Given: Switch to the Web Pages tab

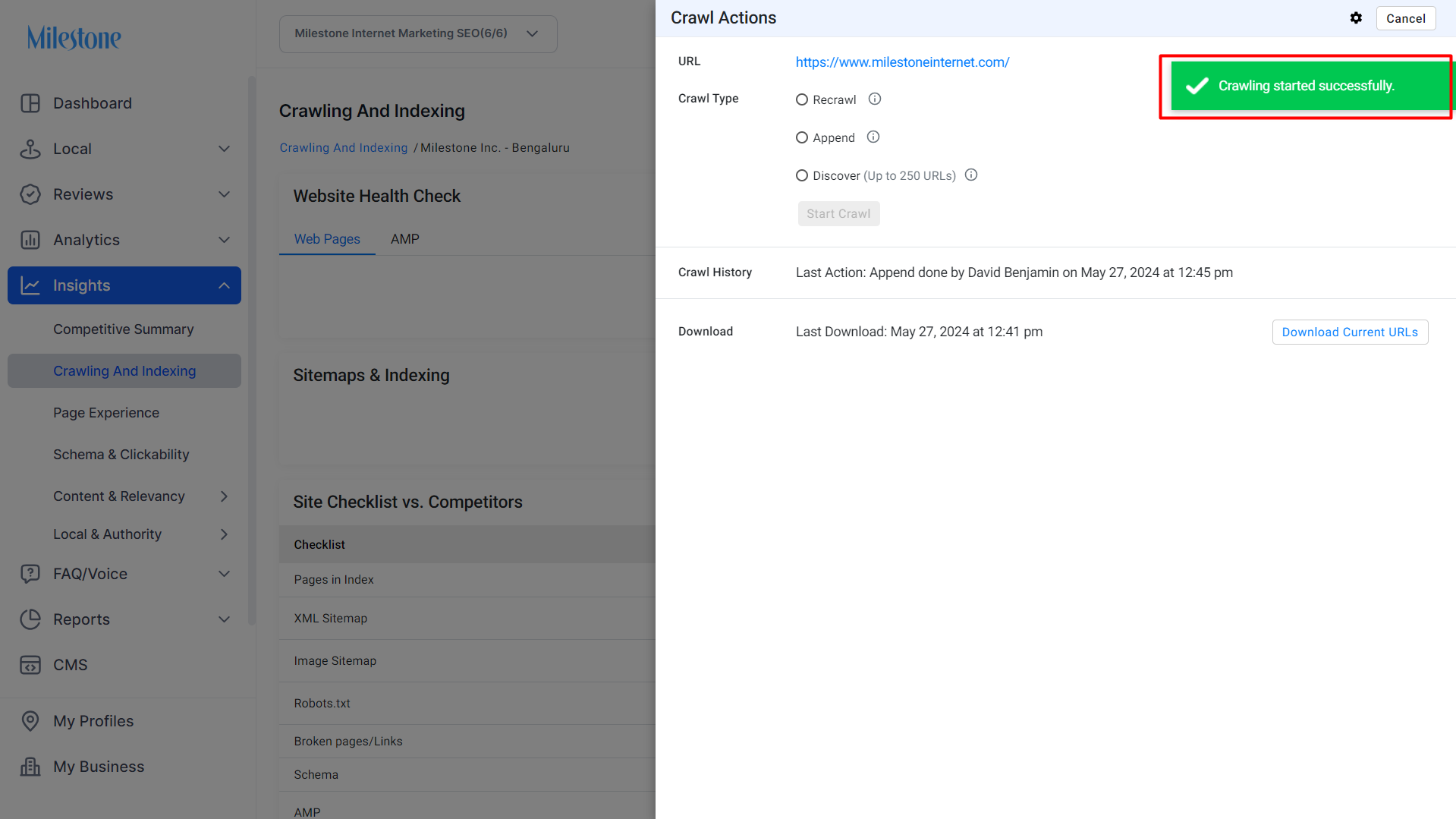Looking at the screenshot, I should click(327, 239).
